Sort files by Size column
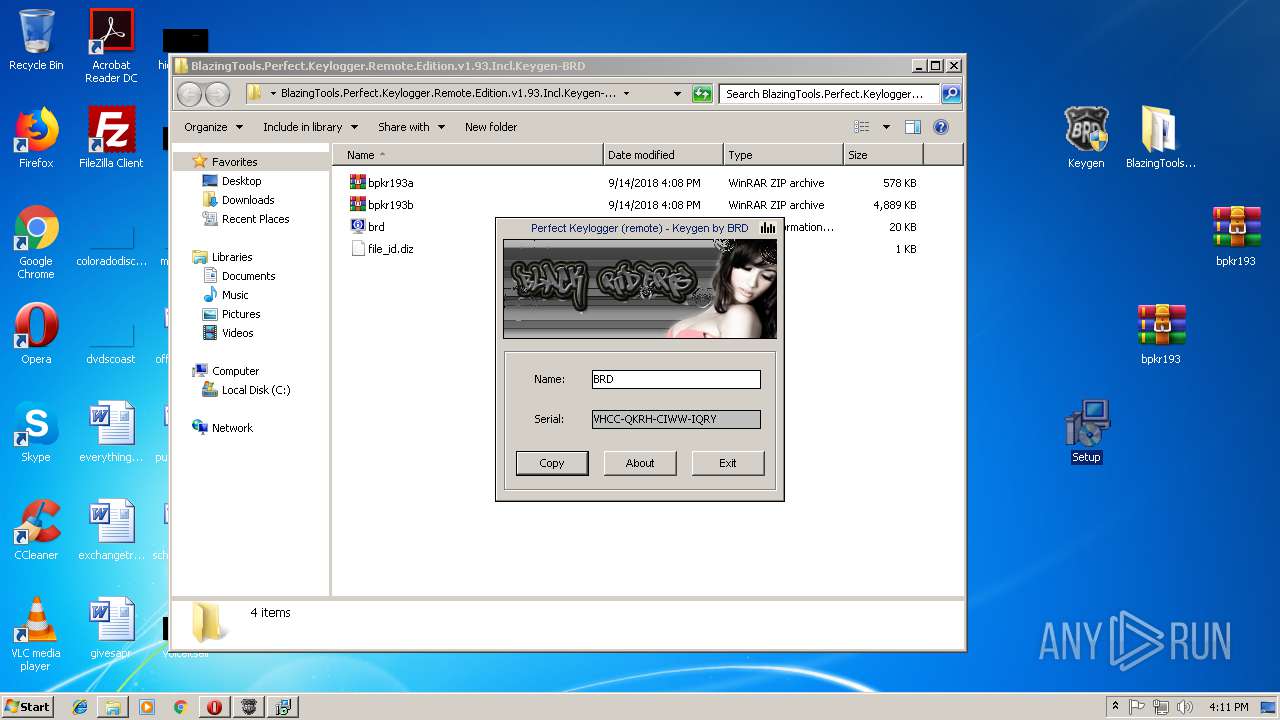This screenshot has width=1280, height=720. [883, 155]
